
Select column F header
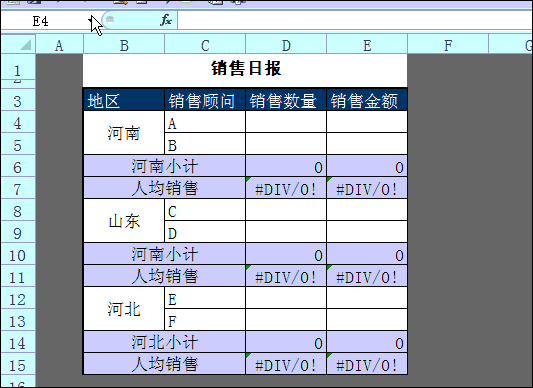tap(448, 45)
